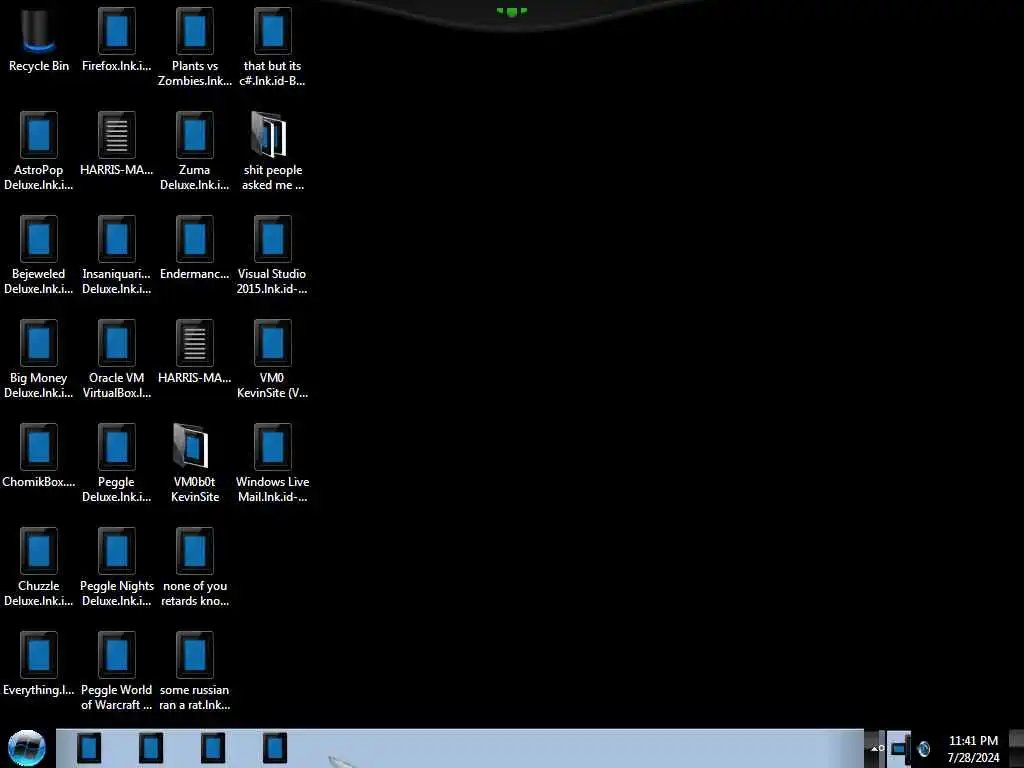Screen dimensions: 1024x768
Task: Click the monitor icon in the system tray
Action: (899, 748)
